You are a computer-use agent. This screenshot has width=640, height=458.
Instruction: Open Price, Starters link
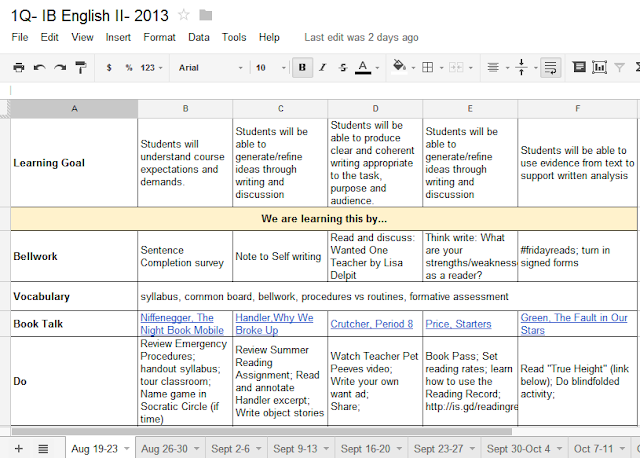458,324
